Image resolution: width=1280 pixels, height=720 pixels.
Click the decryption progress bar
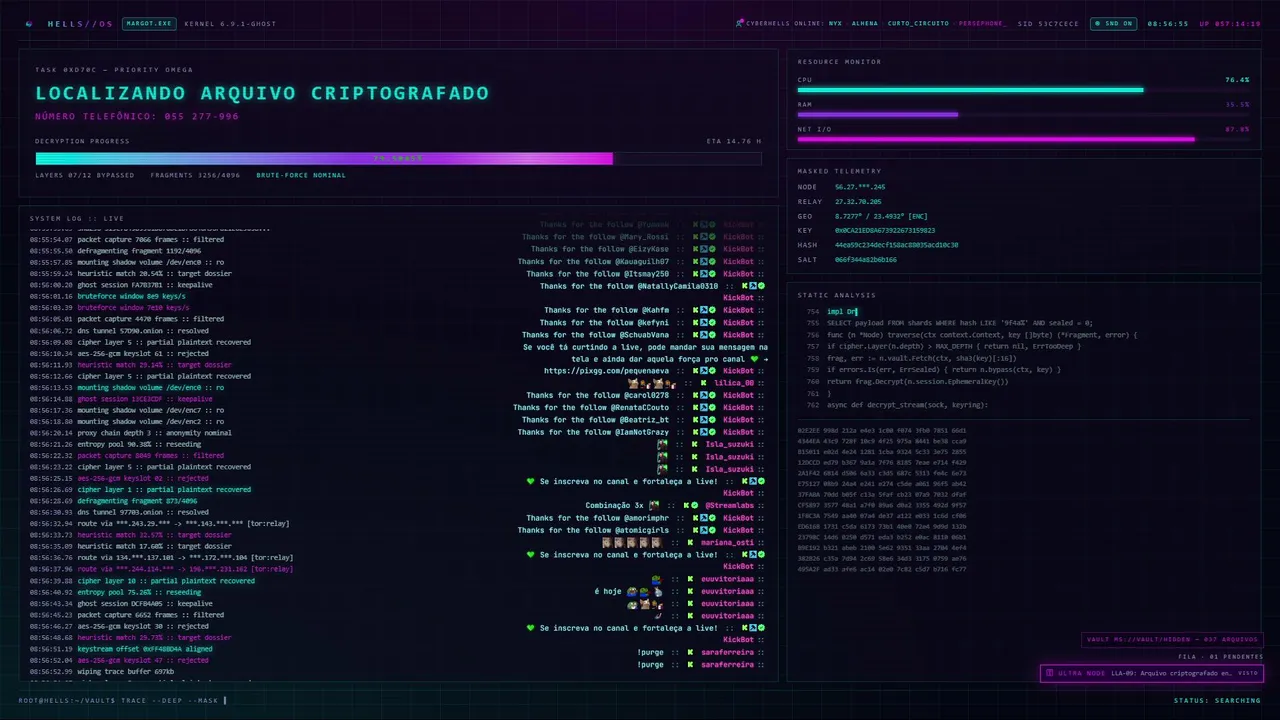398,158
